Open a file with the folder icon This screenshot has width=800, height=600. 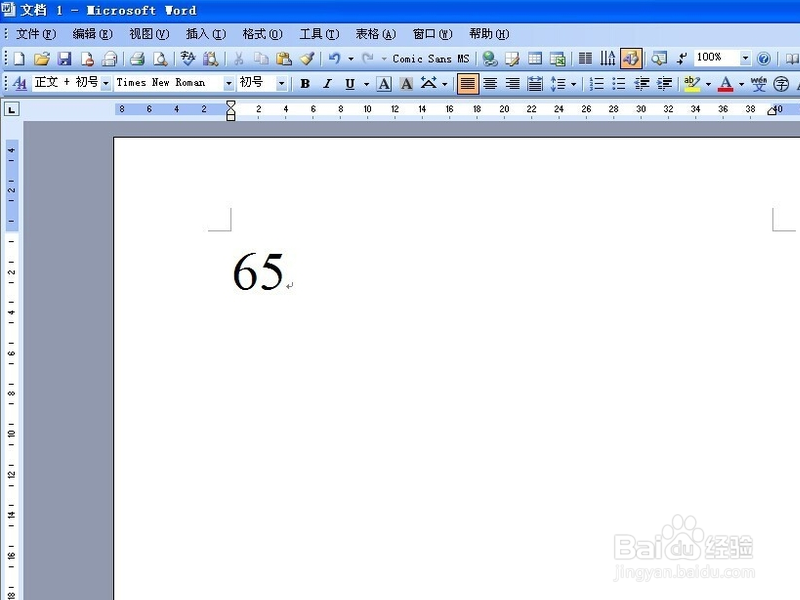[x=42, y=59]
